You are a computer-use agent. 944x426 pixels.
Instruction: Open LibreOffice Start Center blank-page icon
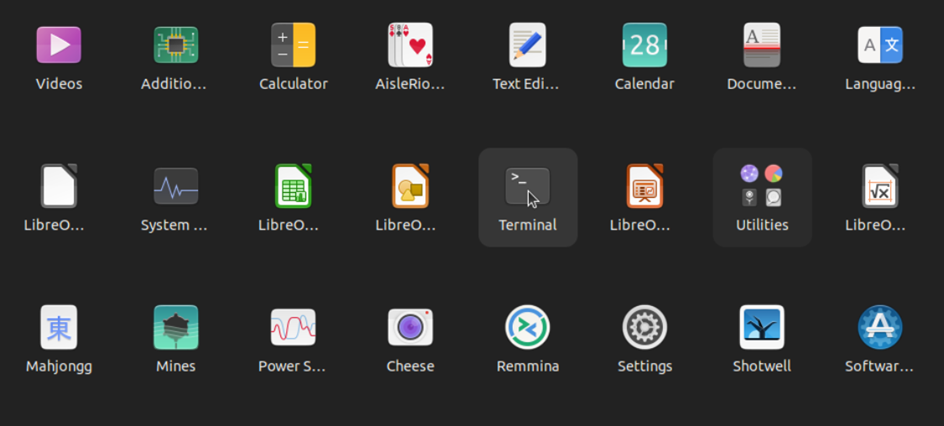click(x=58, y=186)
